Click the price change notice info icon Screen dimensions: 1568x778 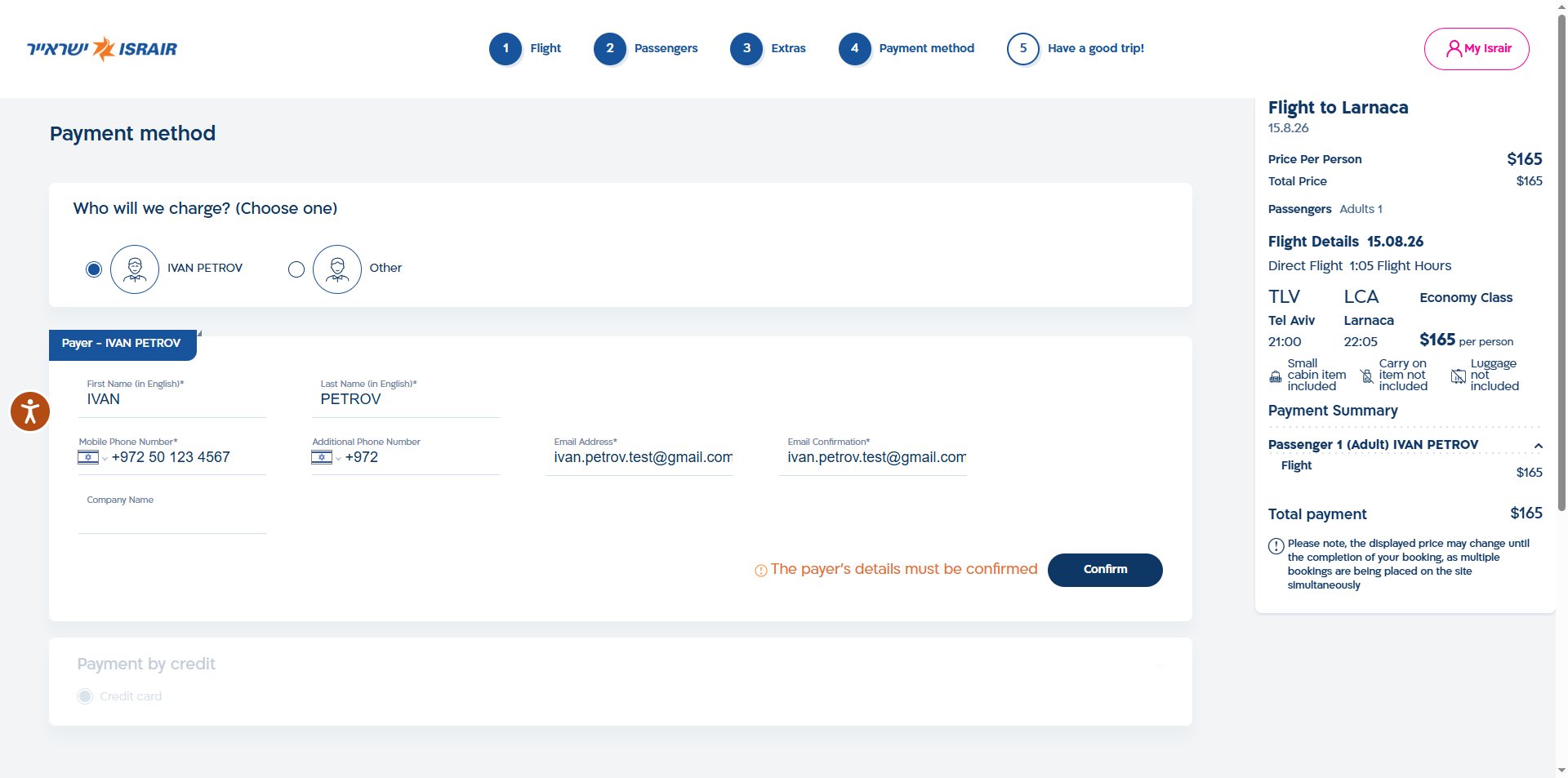pos(1276,546)
